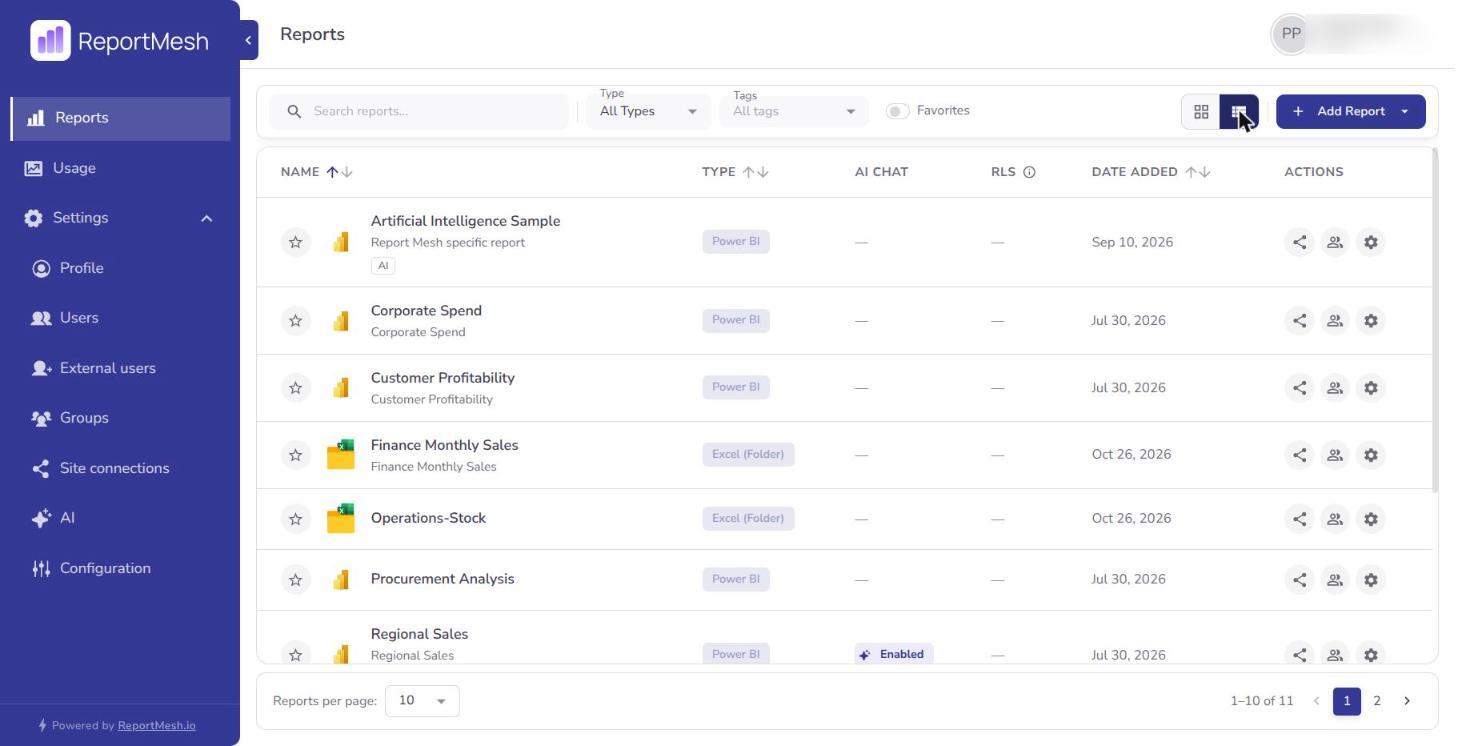Viewport: 1470px width, 746px height.
Task: Open the Type filter dropdown
Action: [x=648, y=111]
